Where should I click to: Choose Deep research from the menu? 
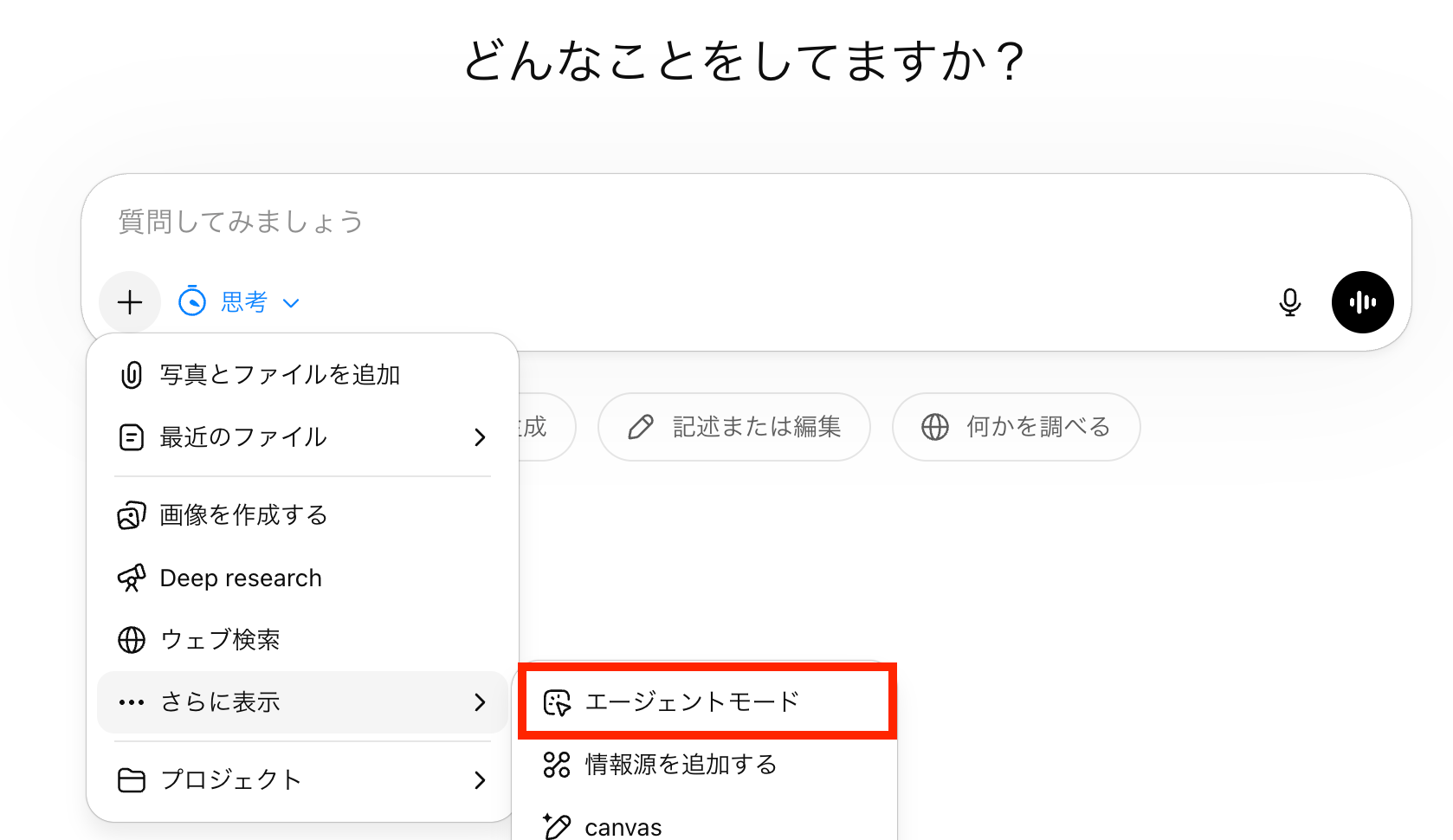241,578
